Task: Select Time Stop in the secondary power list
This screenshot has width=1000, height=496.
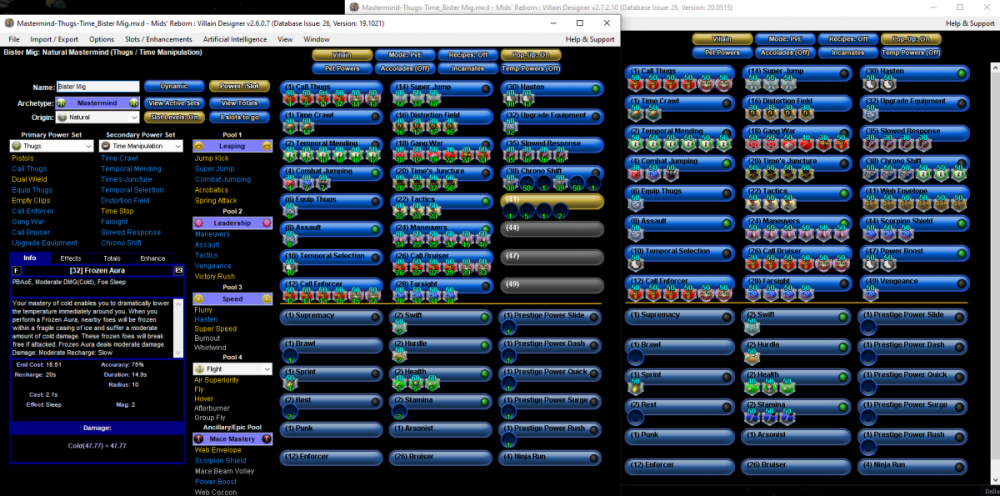Action: coord(117,211)
